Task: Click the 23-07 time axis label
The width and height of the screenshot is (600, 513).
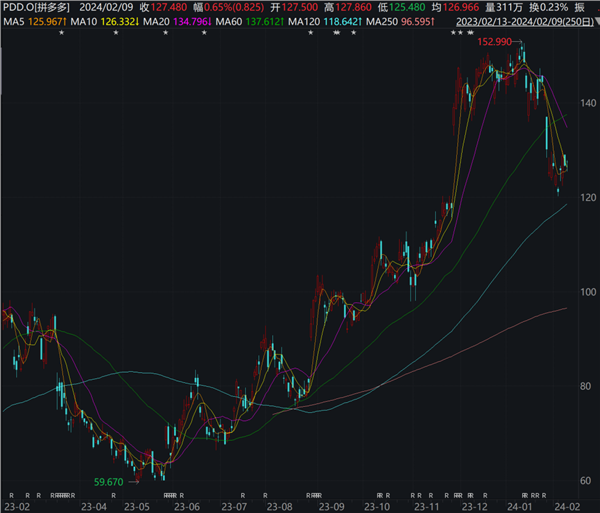Action: [x=234, y=507]
